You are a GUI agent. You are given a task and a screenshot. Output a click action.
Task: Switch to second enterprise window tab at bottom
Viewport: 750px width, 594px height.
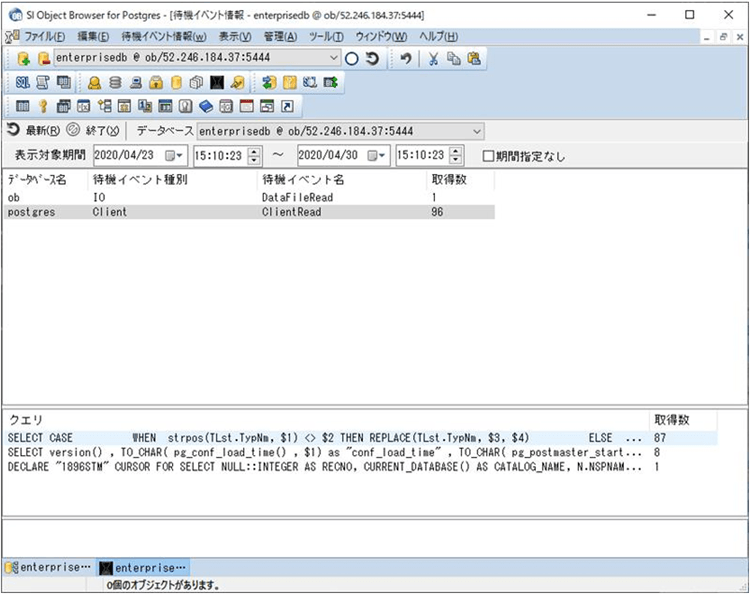(x=144, y=567)
